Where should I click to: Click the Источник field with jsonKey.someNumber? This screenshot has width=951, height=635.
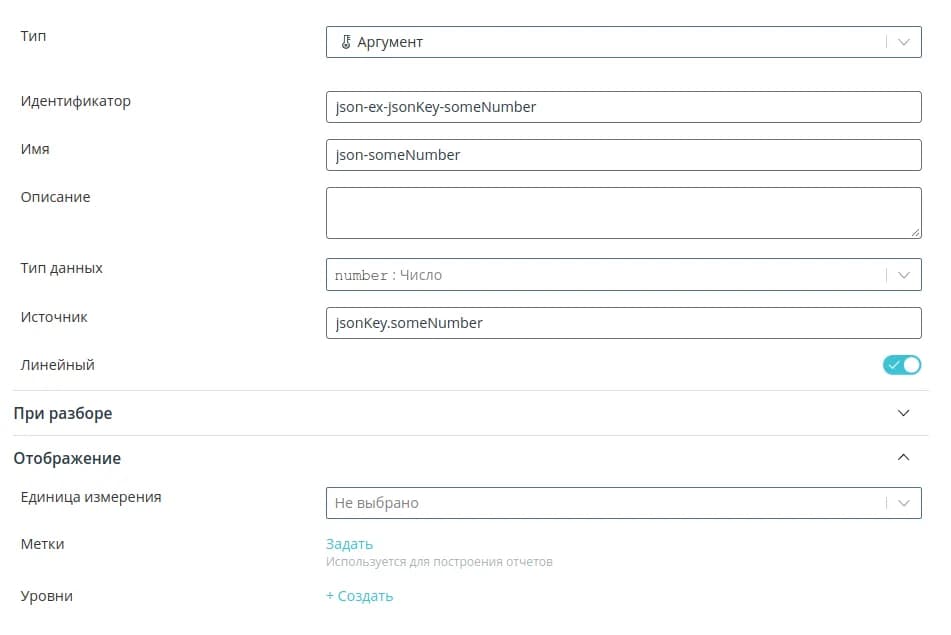tap(623, 323)
